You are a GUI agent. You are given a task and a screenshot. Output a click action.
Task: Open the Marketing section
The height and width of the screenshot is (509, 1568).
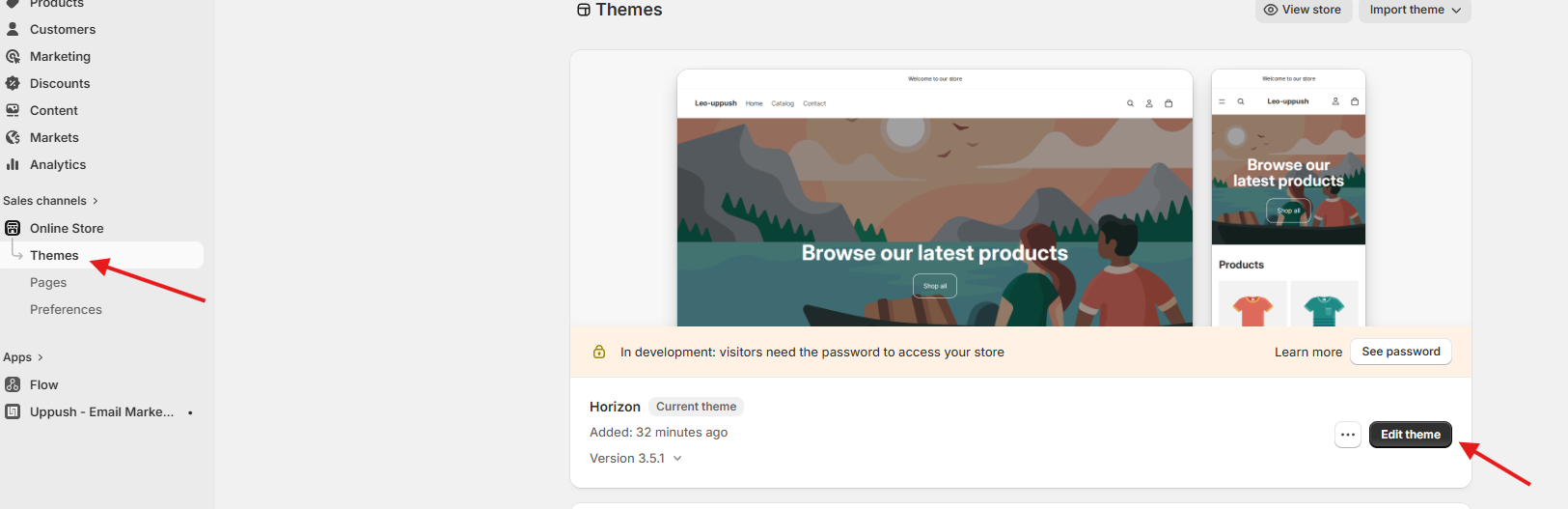[x=60, y=56]
